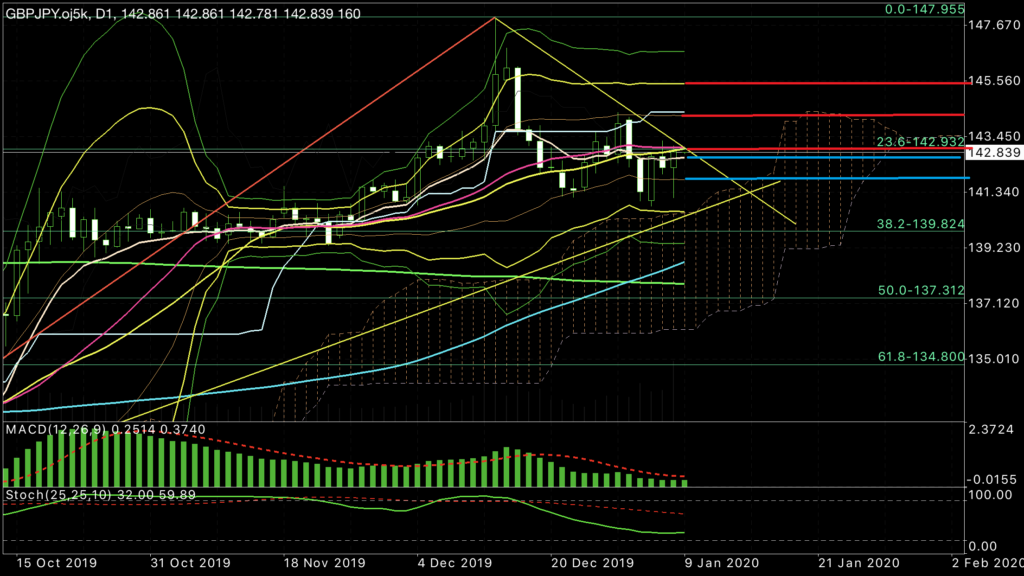1024x576 pixels.
Task: Click the Fibonacci 0.0-147.955 level label
Action: [925, 9]
